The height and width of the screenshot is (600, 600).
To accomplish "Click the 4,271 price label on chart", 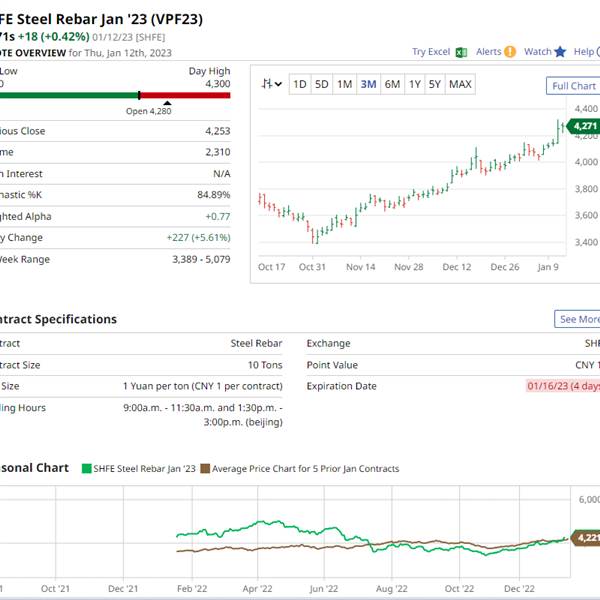I will pyautogui.click(x=583, y=126).
